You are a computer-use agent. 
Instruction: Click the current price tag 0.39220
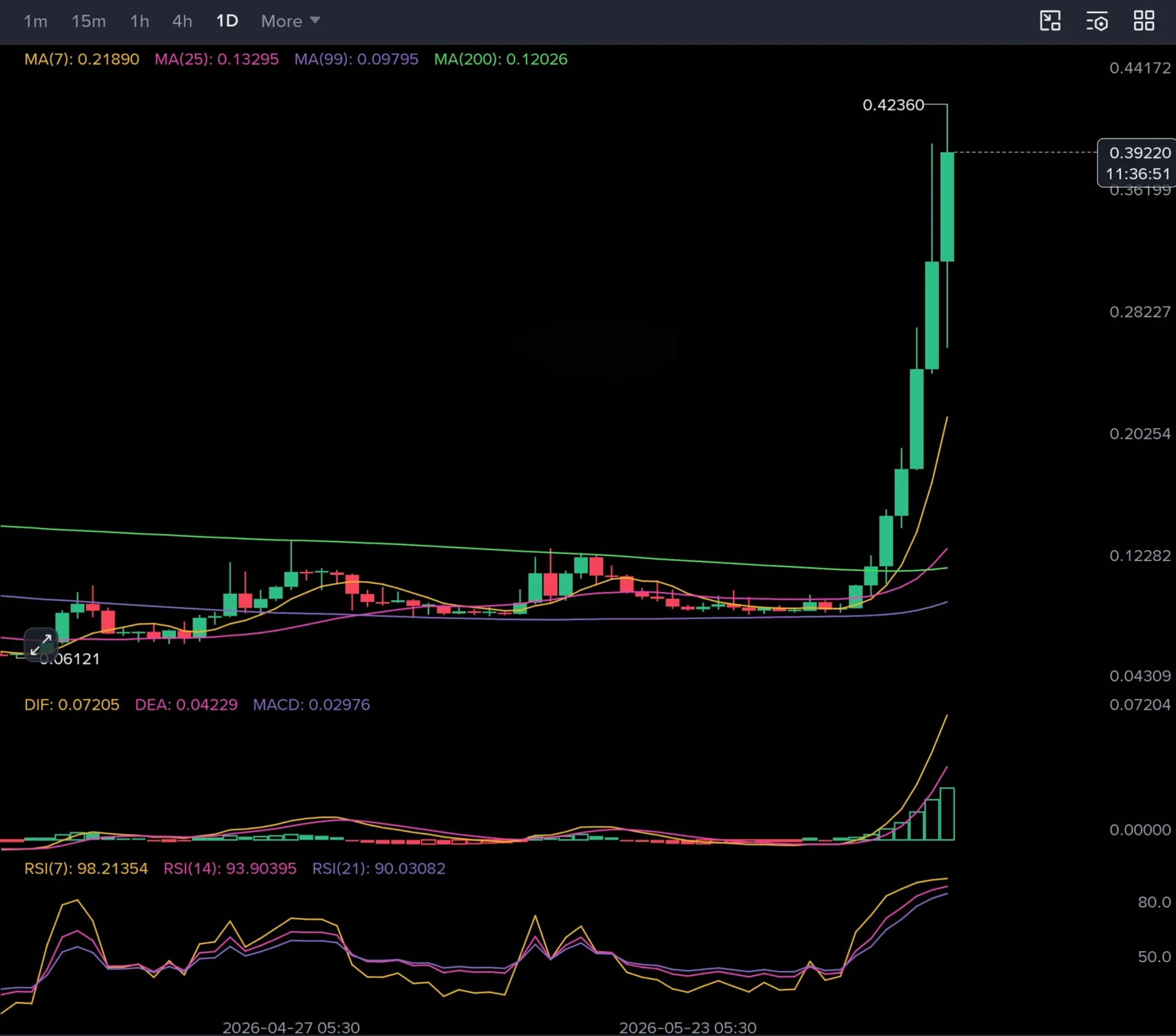1137,163
